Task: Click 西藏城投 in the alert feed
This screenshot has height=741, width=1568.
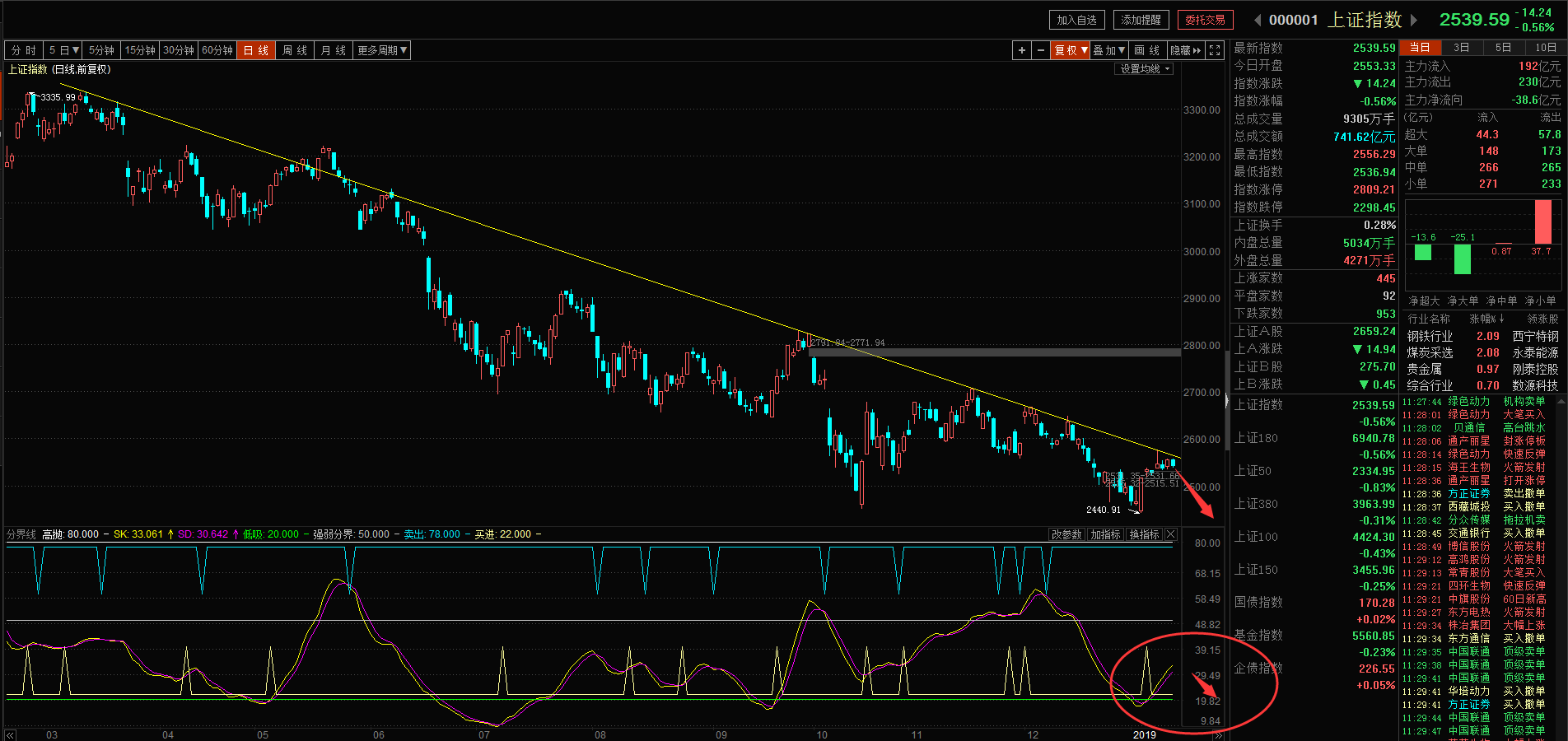Action: click(1468, 507)
